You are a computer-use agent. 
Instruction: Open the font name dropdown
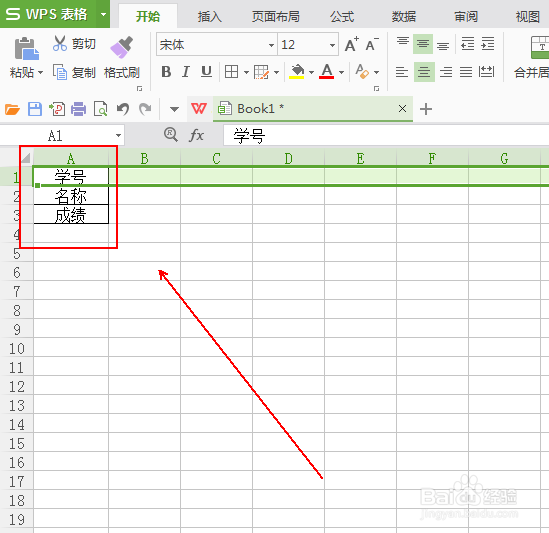[271, 45]
